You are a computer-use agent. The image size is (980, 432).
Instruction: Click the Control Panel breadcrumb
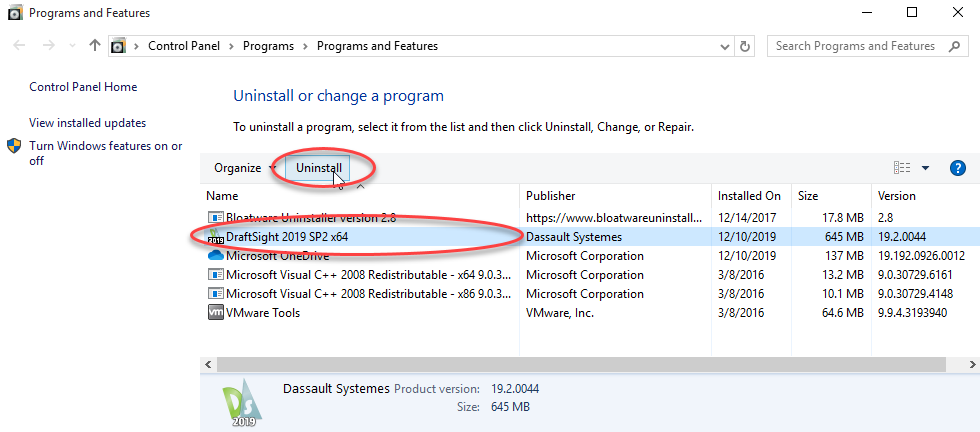184,46
